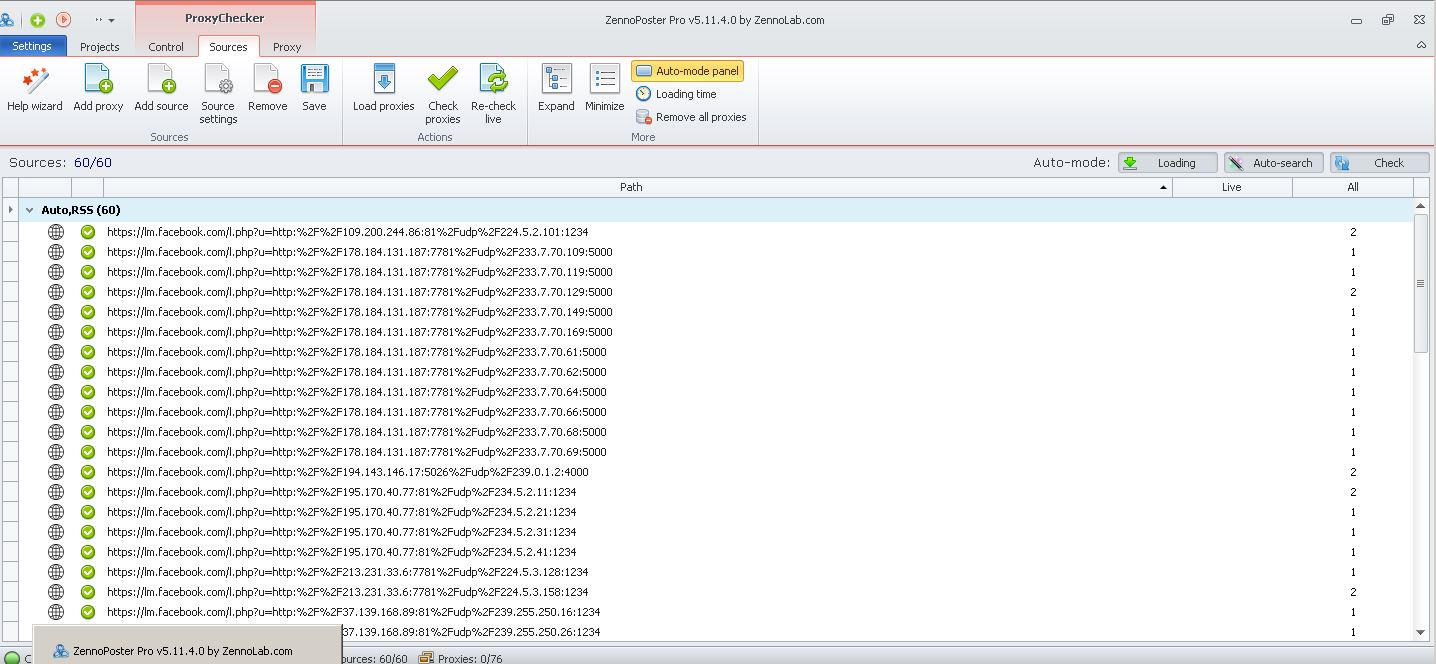Toggle the Auto-mode panel button
Viewport: 1436px width, 664px height.
pos(687,71)
